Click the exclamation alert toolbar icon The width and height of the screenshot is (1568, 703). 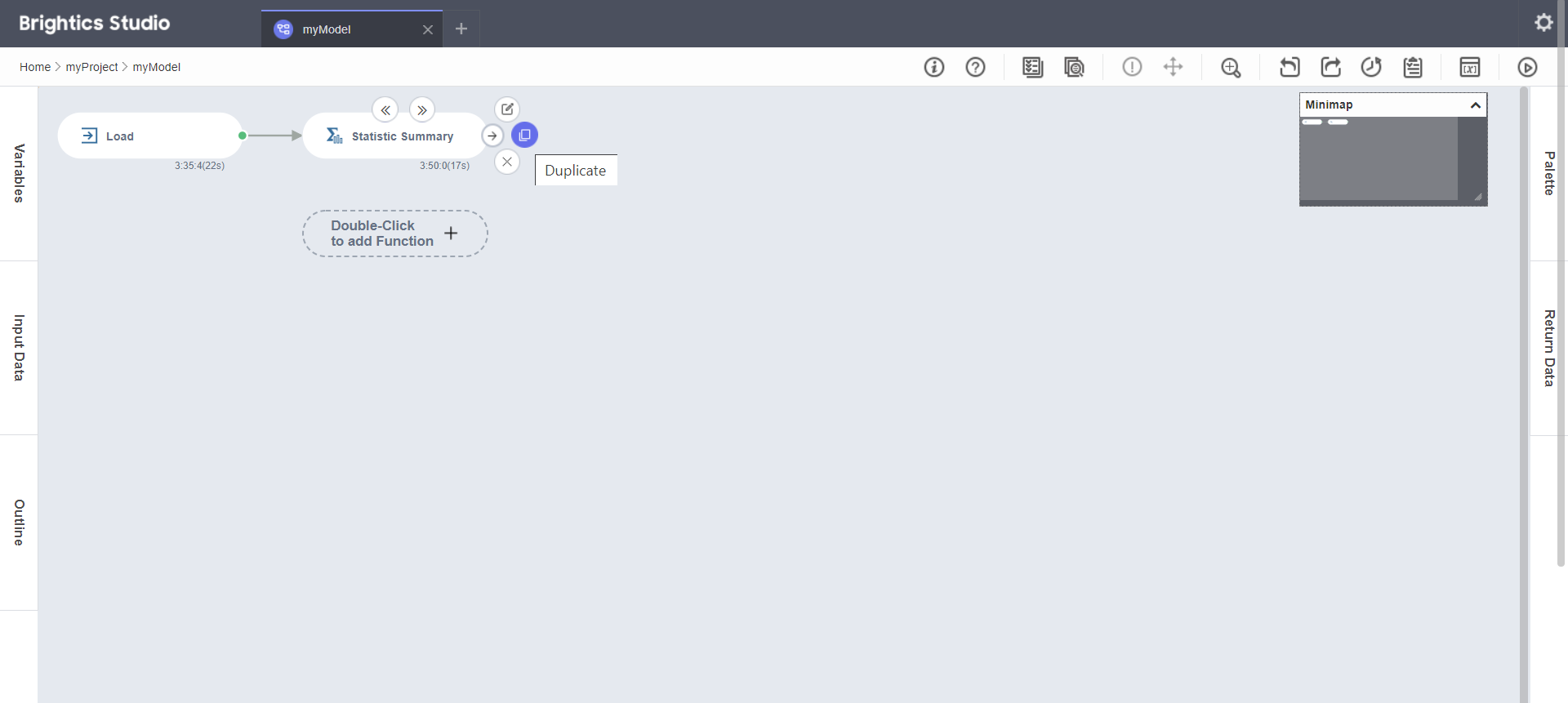(1132, 67)
